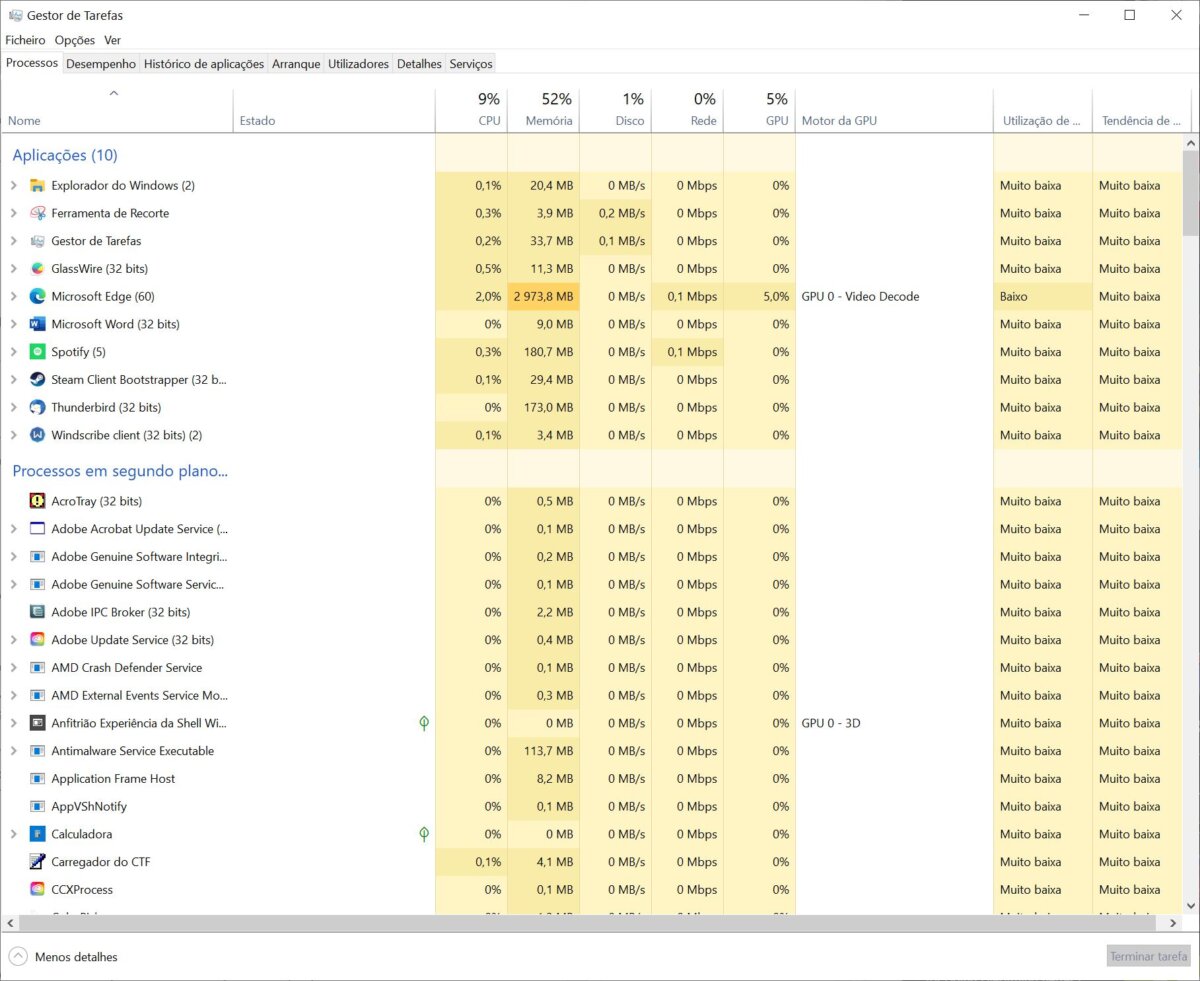Viewport: 1200px width, 981px height.
Task: Click the scroll down arrow of process list
Action: (1190, 906)
